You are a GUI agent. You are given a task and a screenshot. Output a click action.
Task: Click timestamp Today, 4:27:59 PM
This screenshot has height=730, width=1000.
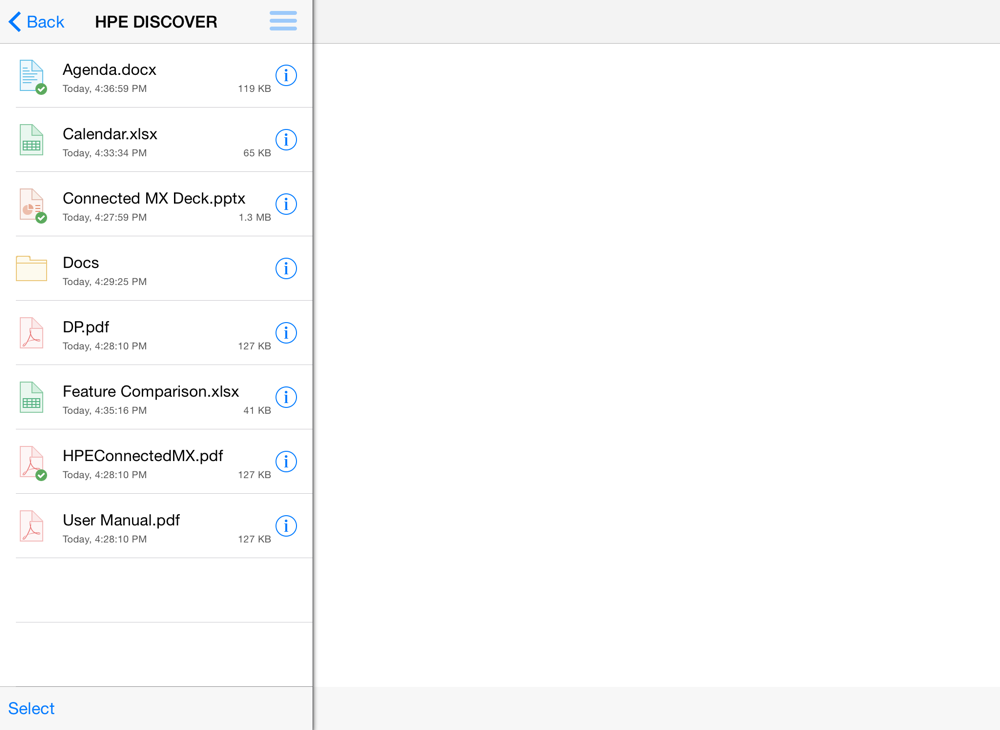(105, 217)
